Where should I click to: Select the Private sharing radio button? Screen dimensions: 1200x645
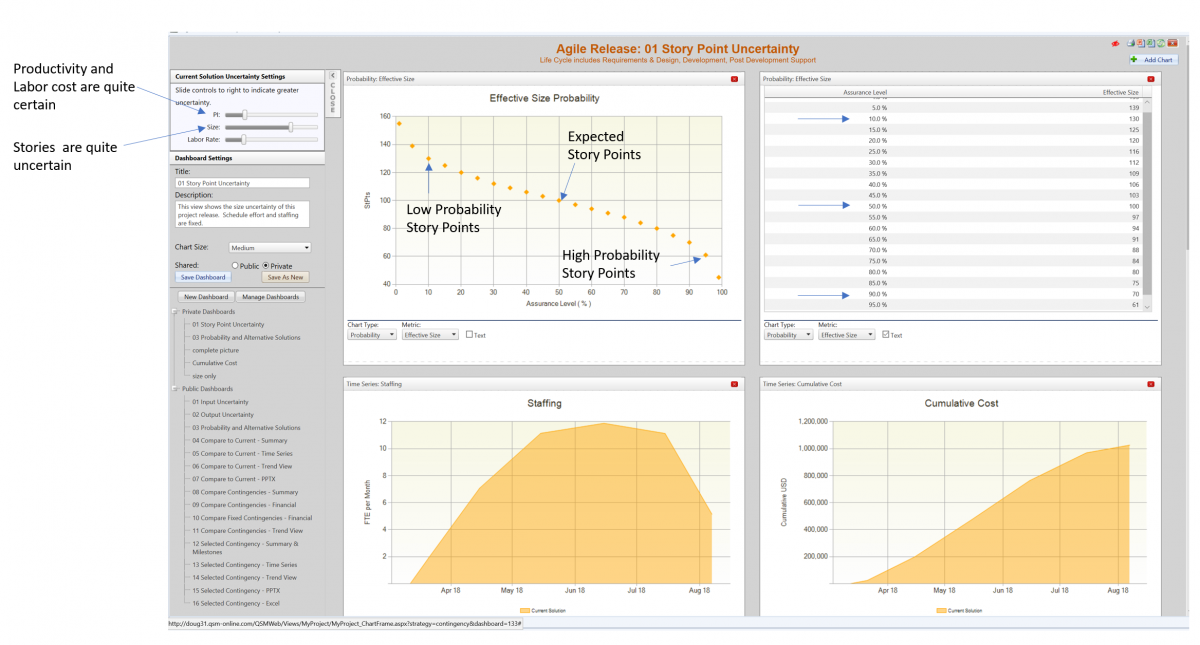266,265
